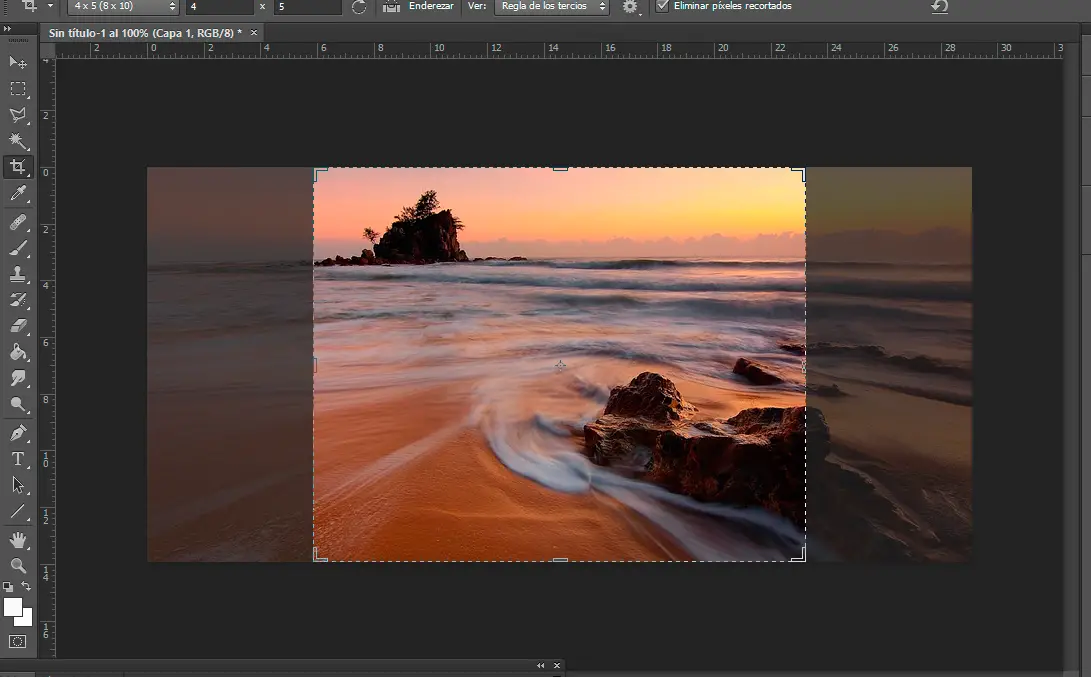Toggle 'Eliminar píxeles recortados' checkbox

tap(662, 6)
